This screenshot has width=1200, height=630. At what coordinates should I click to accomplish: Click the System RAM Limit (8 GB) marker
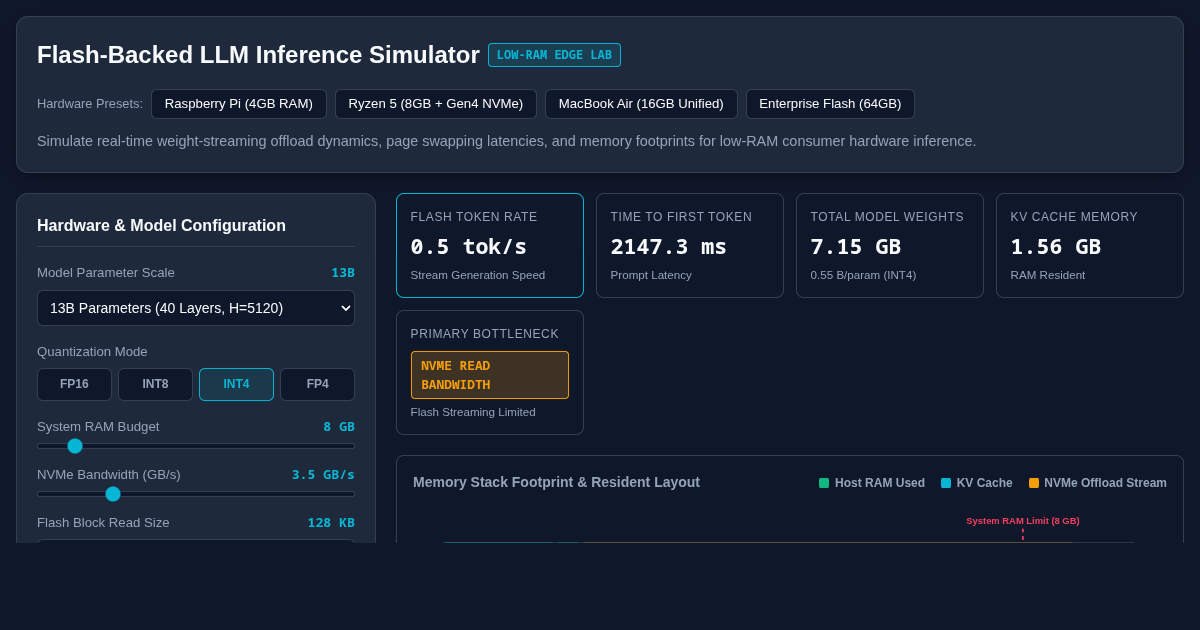click(x=1023, y=521)
